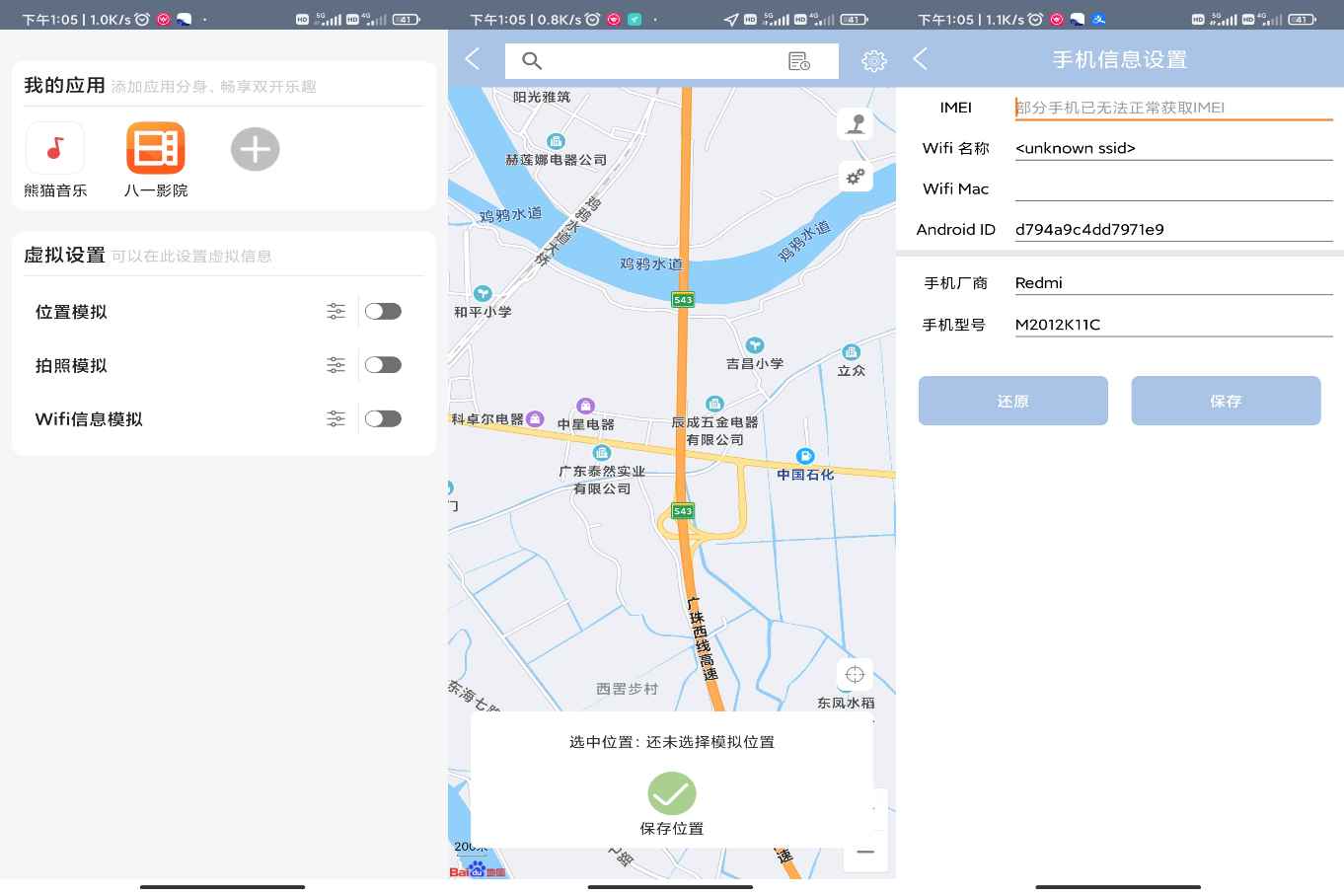Tap the 和平小学 map marker
Screen dimensions: 1344x896
(x=483, y=293)
